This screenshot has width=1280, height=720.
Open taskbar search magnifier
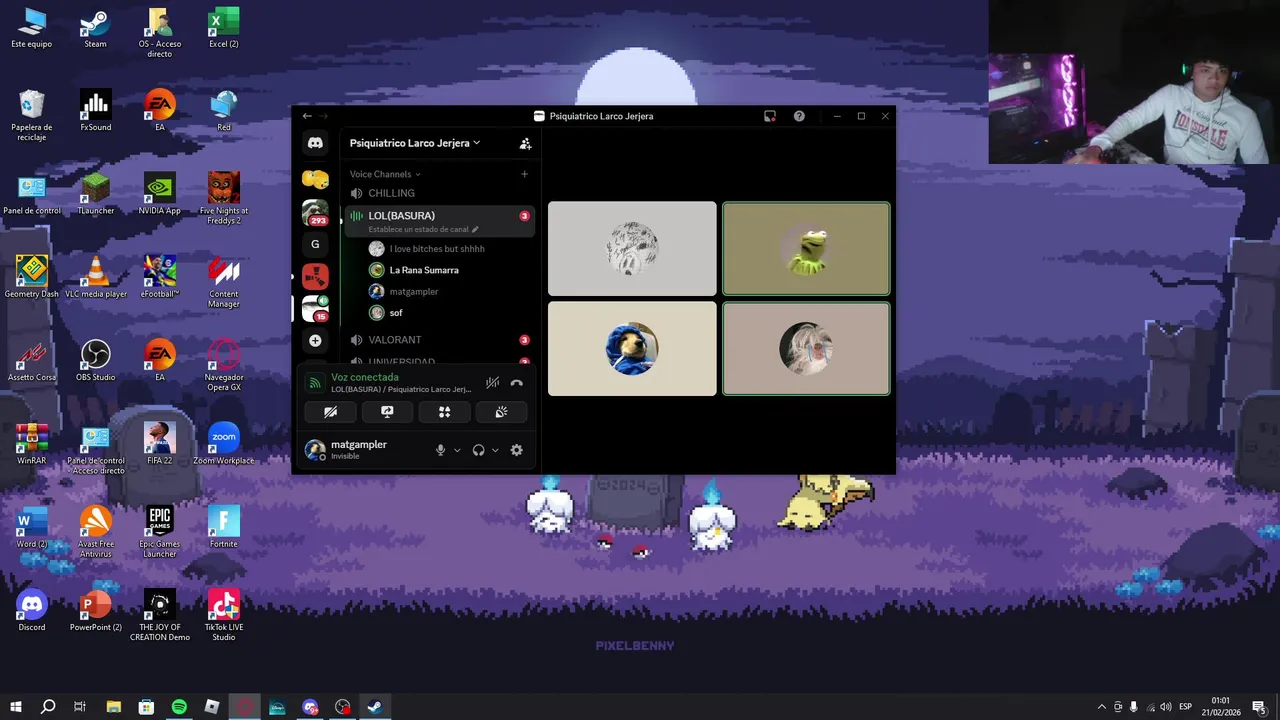pyautogui.click(x=47, y=707)
